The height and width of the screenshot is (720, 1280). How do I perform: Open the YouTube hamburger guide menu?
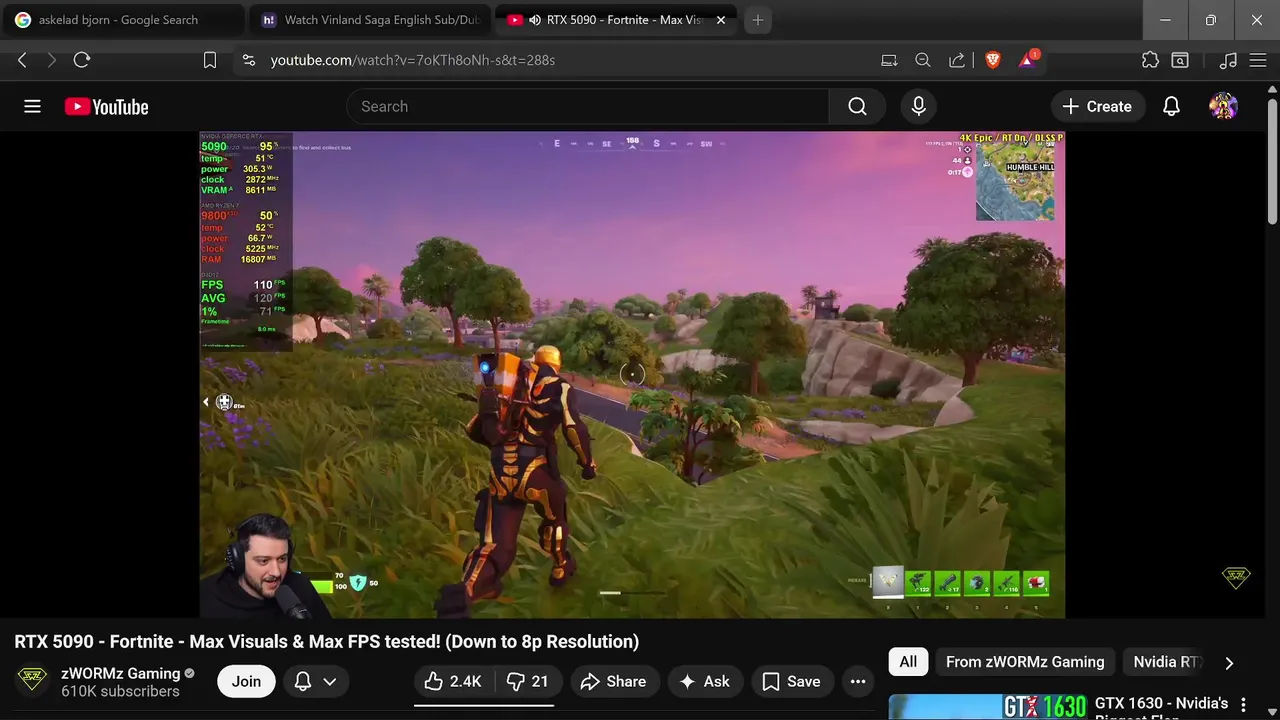tap(32, 106)
